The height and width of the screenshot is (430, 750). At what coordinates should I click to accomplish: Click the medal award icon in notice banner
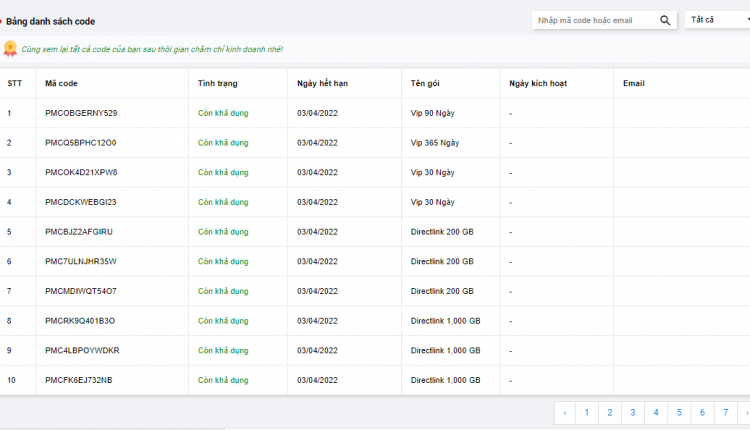[x=10, y=49]
